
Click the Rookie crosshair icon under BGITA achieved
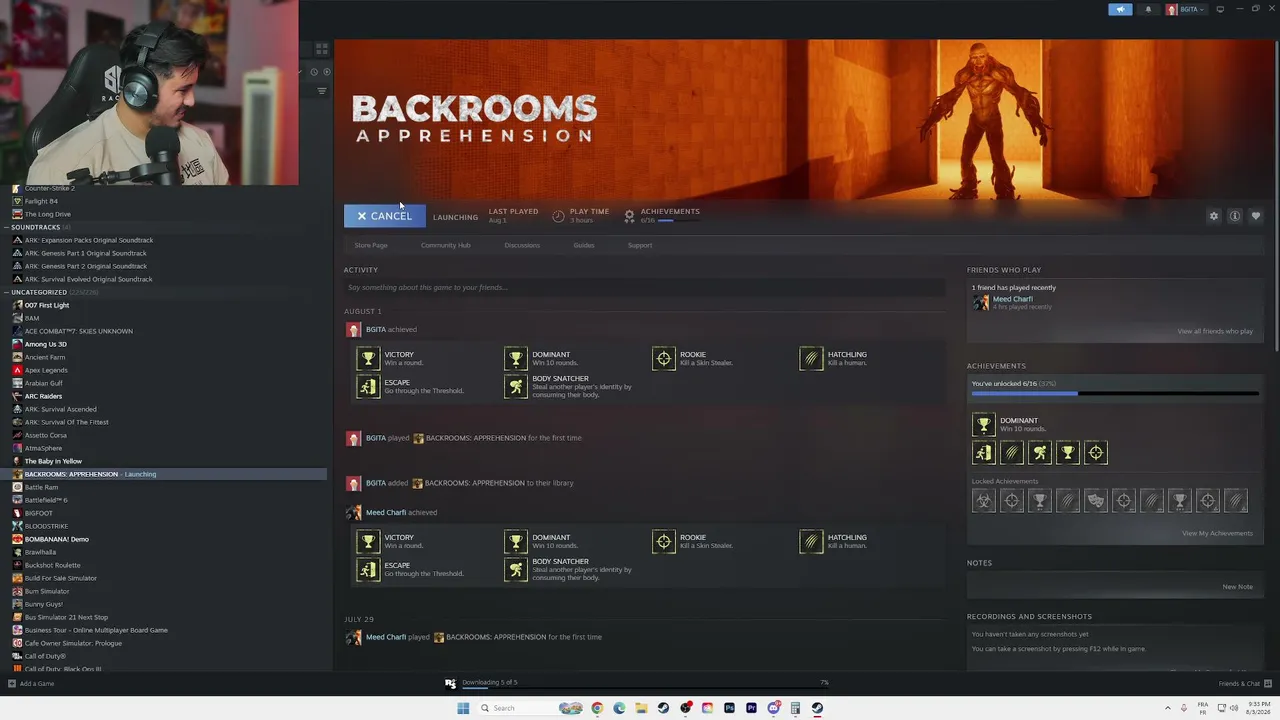click(664, 358)
